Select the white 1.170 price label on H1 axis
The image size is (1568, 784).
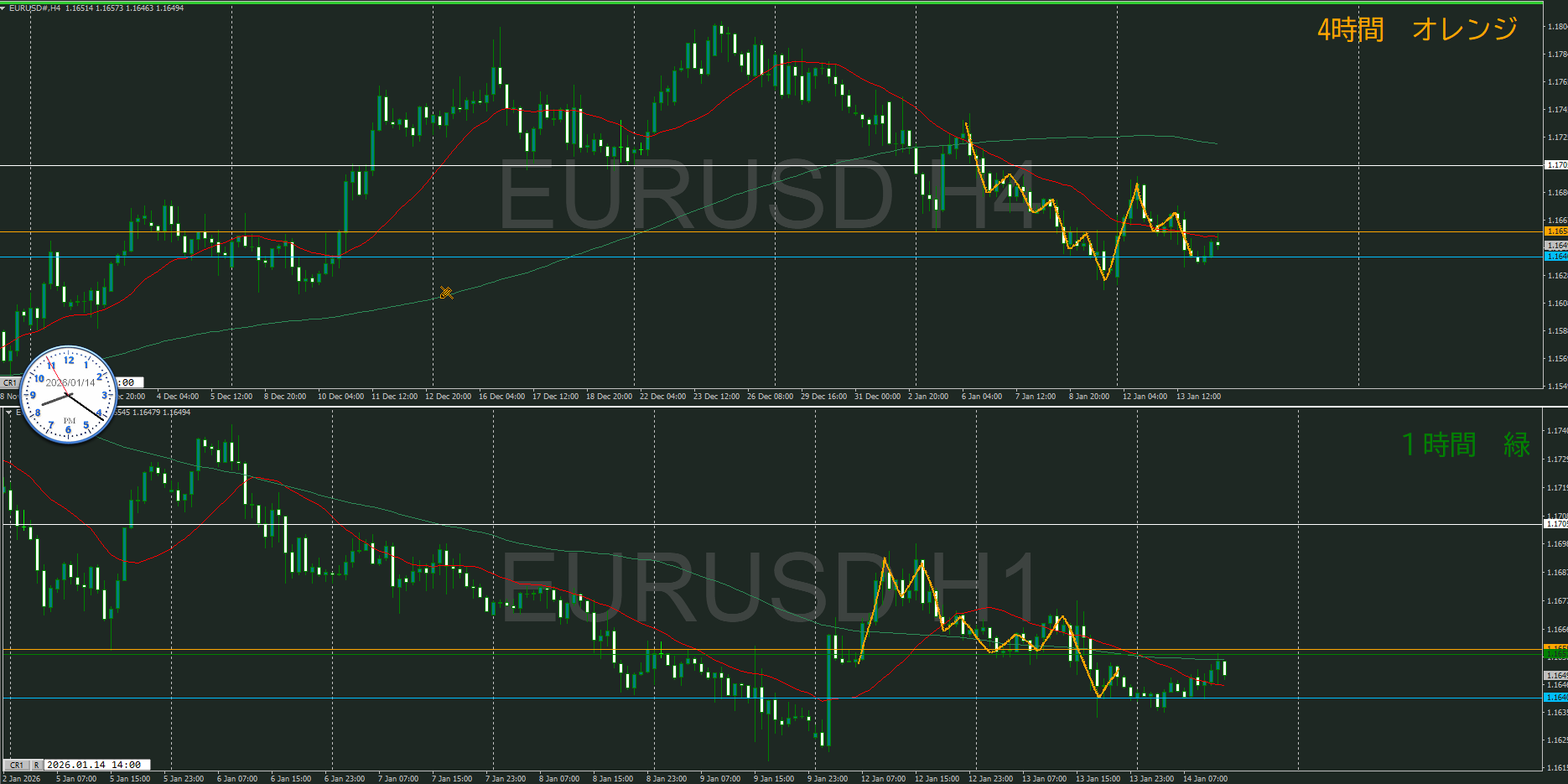[x=1555, y=524]
